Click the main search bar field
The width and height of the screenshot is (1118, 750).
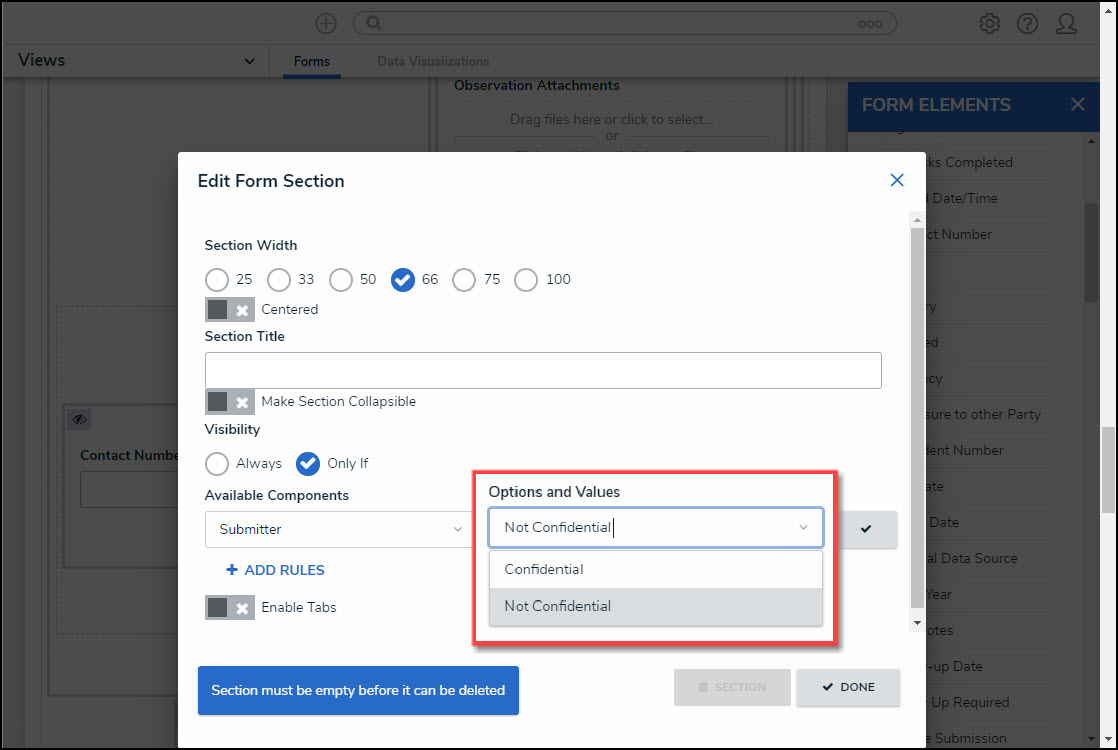click(625, 24)
